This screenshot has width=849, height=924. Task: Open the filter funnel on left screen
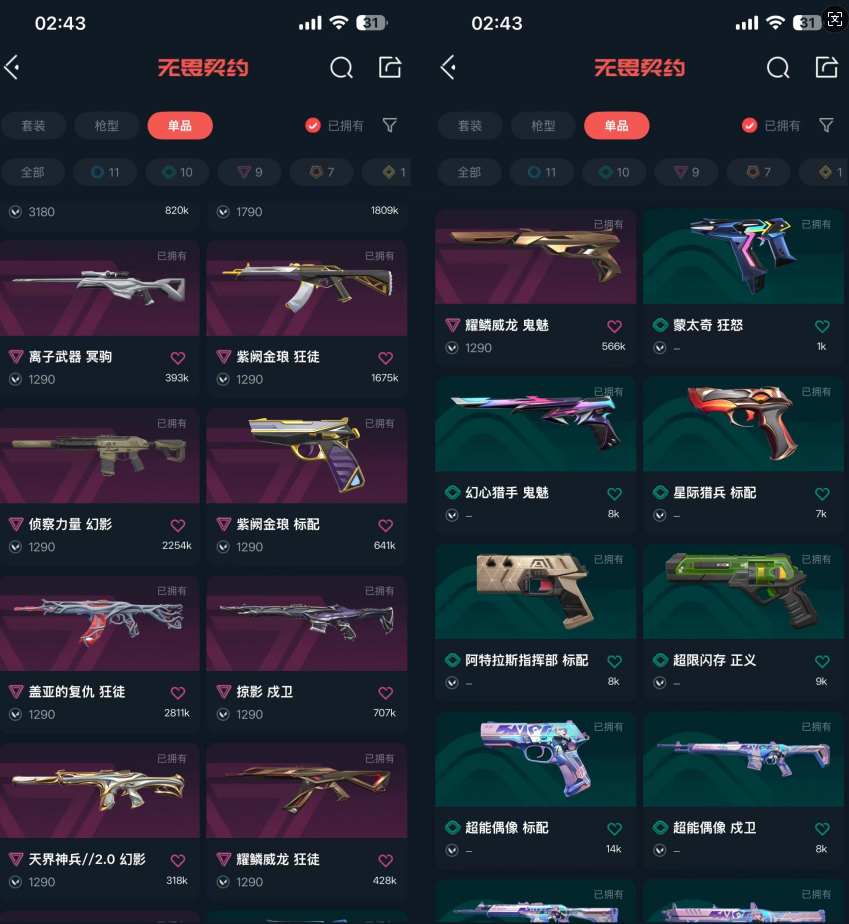389,125
